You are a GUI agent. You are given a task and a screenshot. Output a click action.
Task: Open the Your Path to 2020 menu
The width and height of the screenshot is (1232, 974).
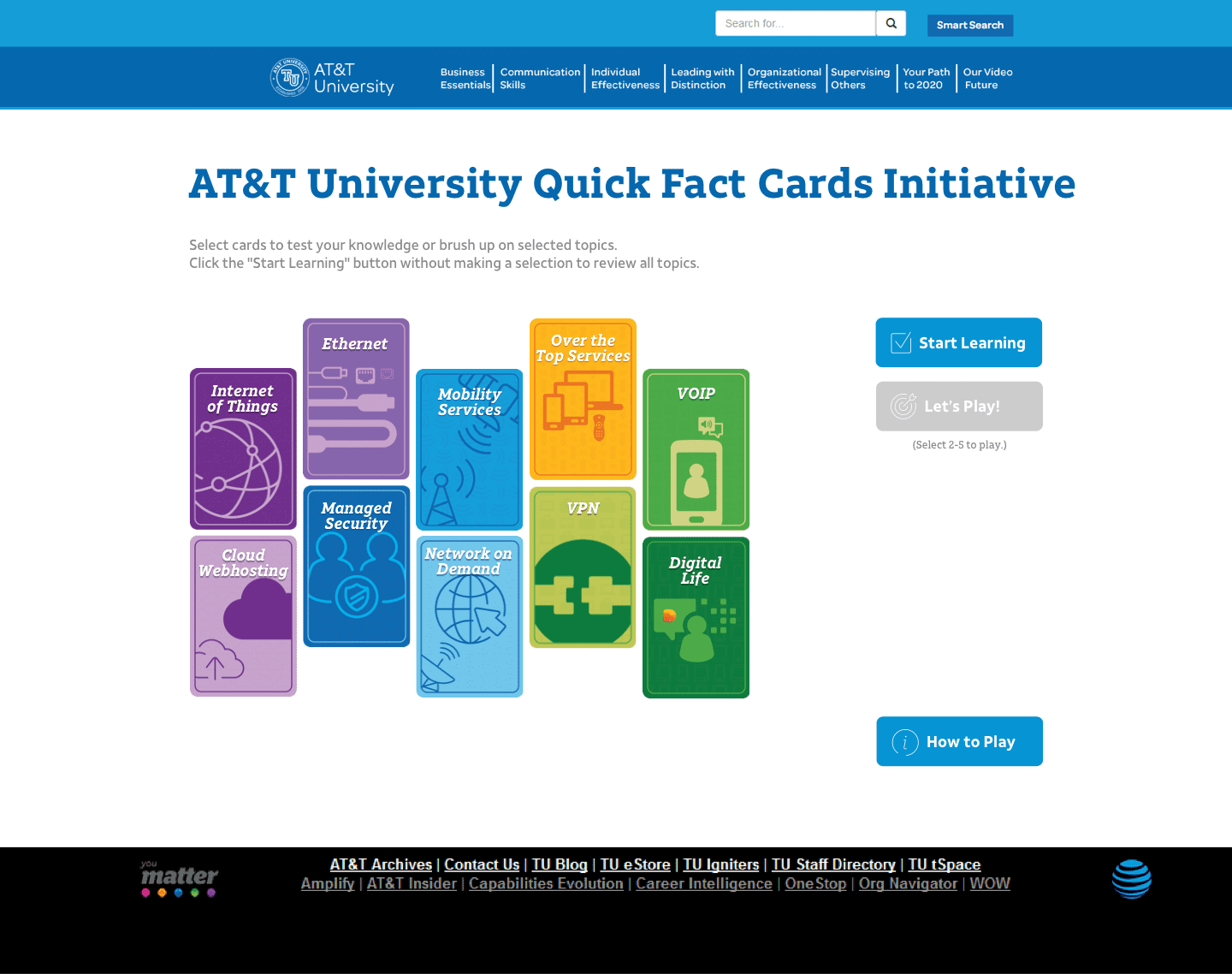pyautogui.click(x=927, y=79)
